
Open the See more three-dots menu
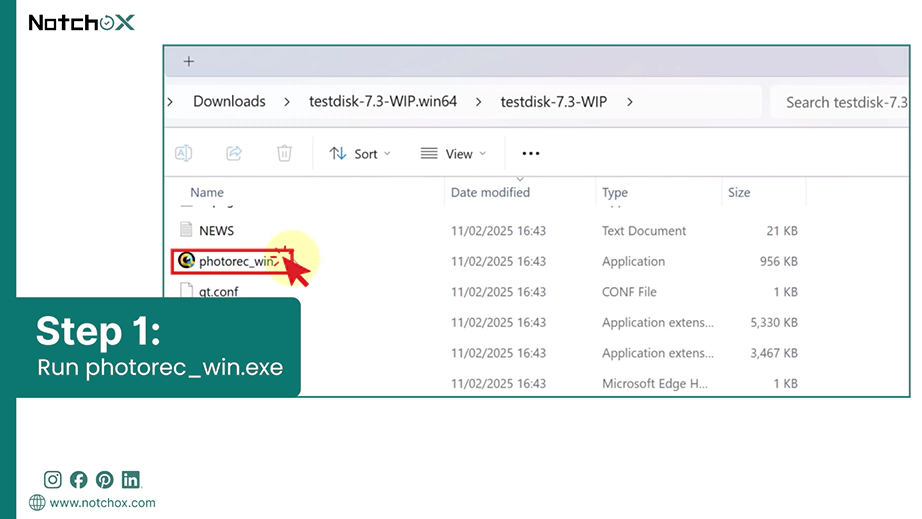[530, 153]
